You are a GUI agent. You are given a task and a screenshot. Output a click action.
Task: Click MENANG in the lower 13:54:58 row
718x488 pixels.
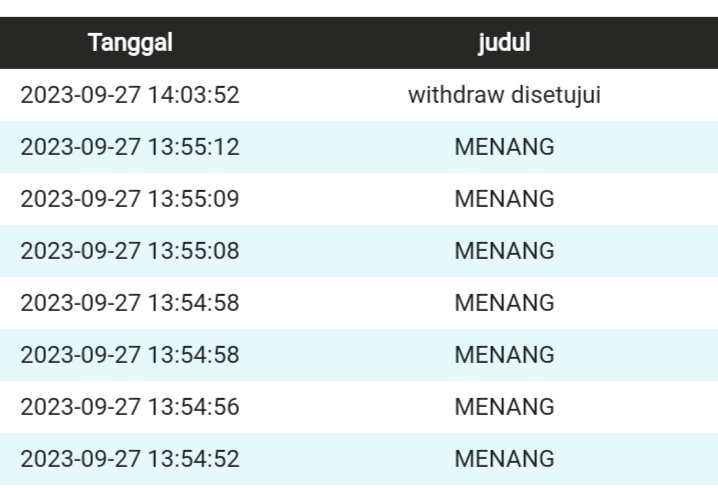[x=504, y=355]
